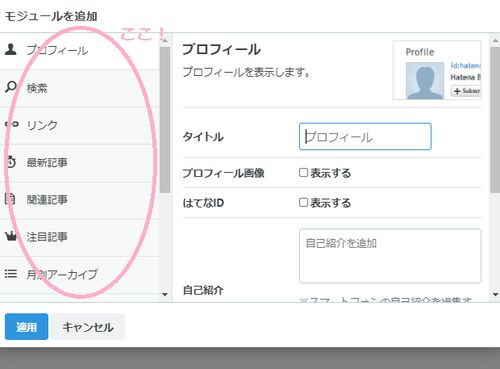Click the id:hatena link in preview
This screenshot has height=369, width=500.
click(466, 65)
